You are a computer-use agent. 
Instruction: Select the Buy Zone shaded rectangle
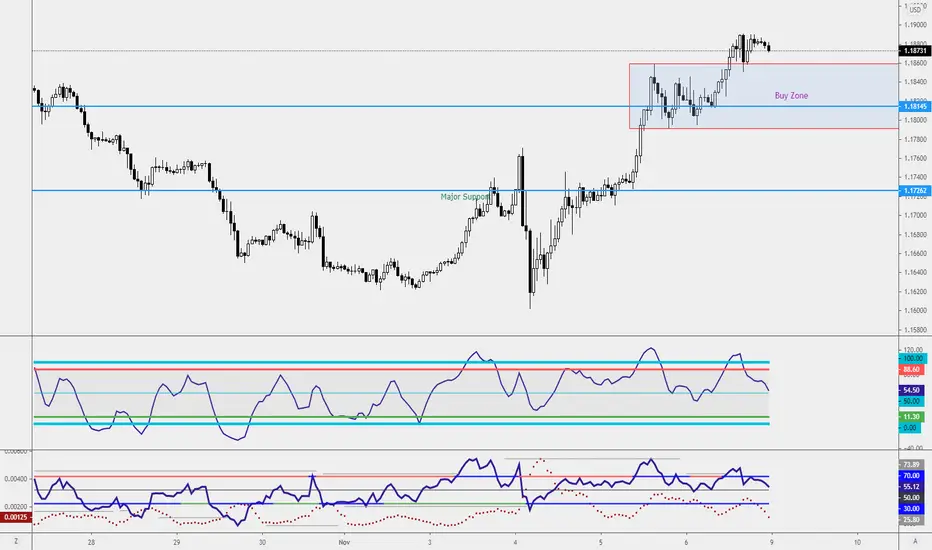click(x=764, y=96)
